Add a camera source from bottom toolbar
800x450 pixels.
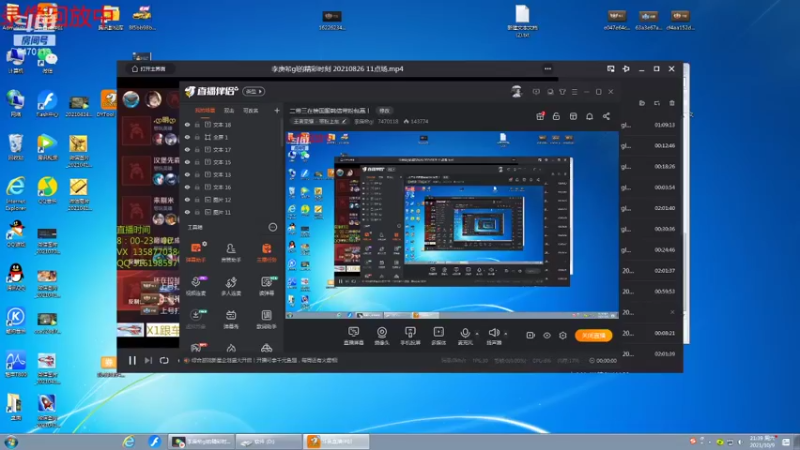tap(382, 336)
